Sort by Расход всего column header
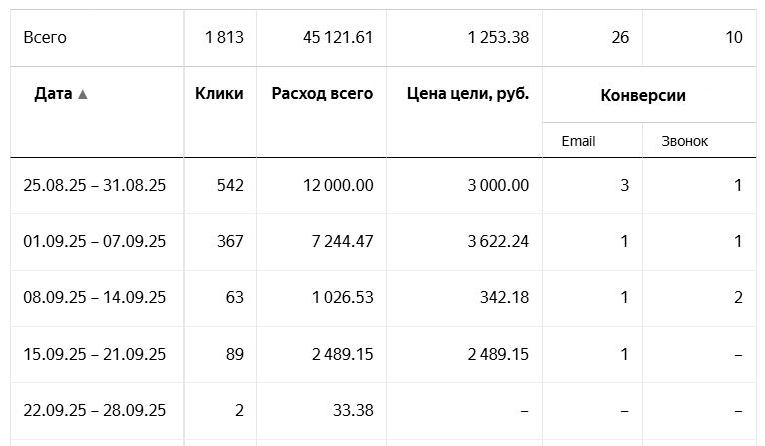Image resolution: width=765 pixels, height=446 pixels. tap(322, 94)
